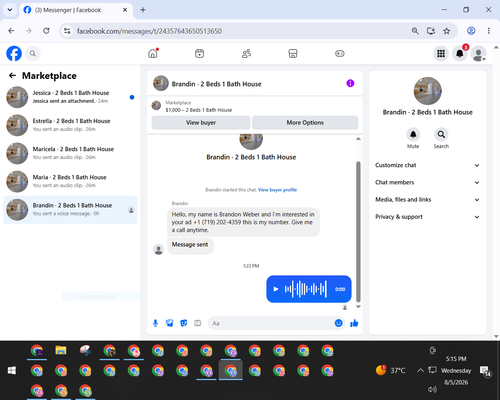500x400 pixels.
Task: Bookmark this page with star icon
Action: [447, 31]
